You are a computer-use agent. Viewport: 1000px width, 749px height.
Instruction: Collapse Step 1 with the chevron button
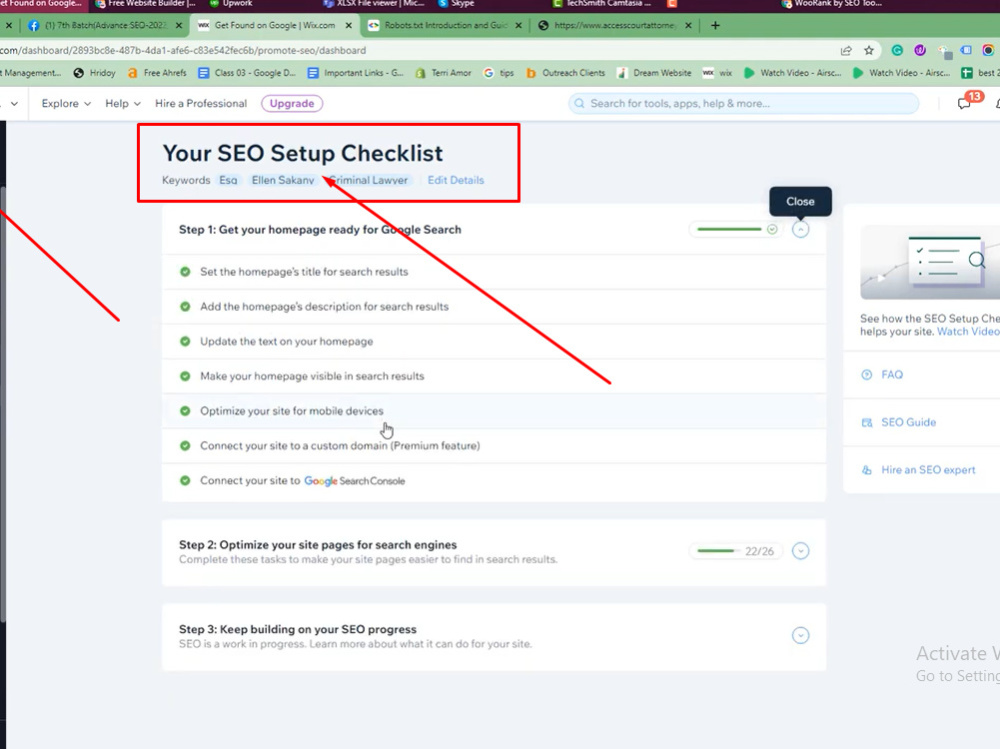[800, 230]
